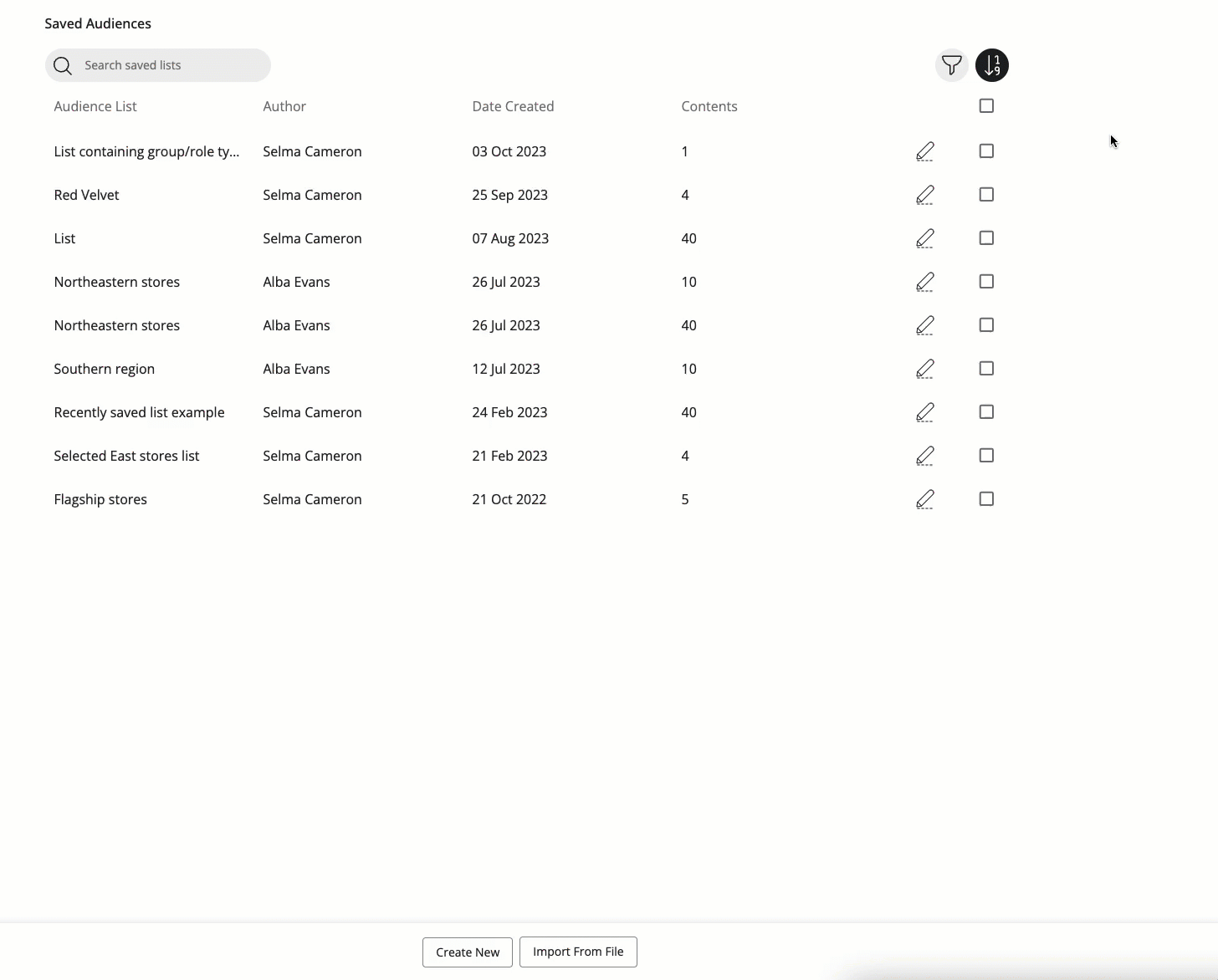
Task: Click pencil icon for 07 Aug 2023 List
Action: pyautogui.click(x=924, y=238)
